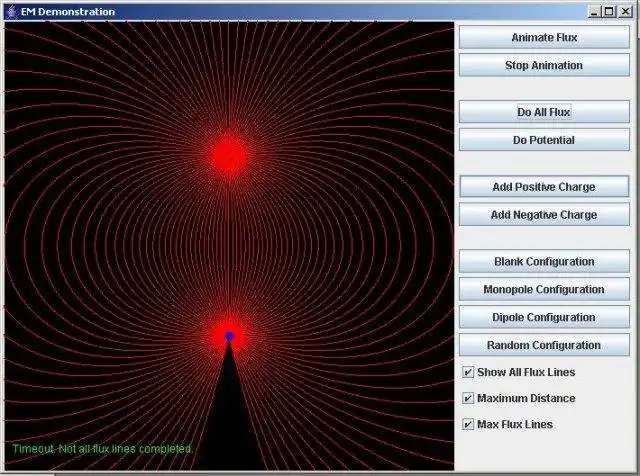Disable the Max Flux Lines option
This screenshot has height=476, width=640.
(468, 424)
